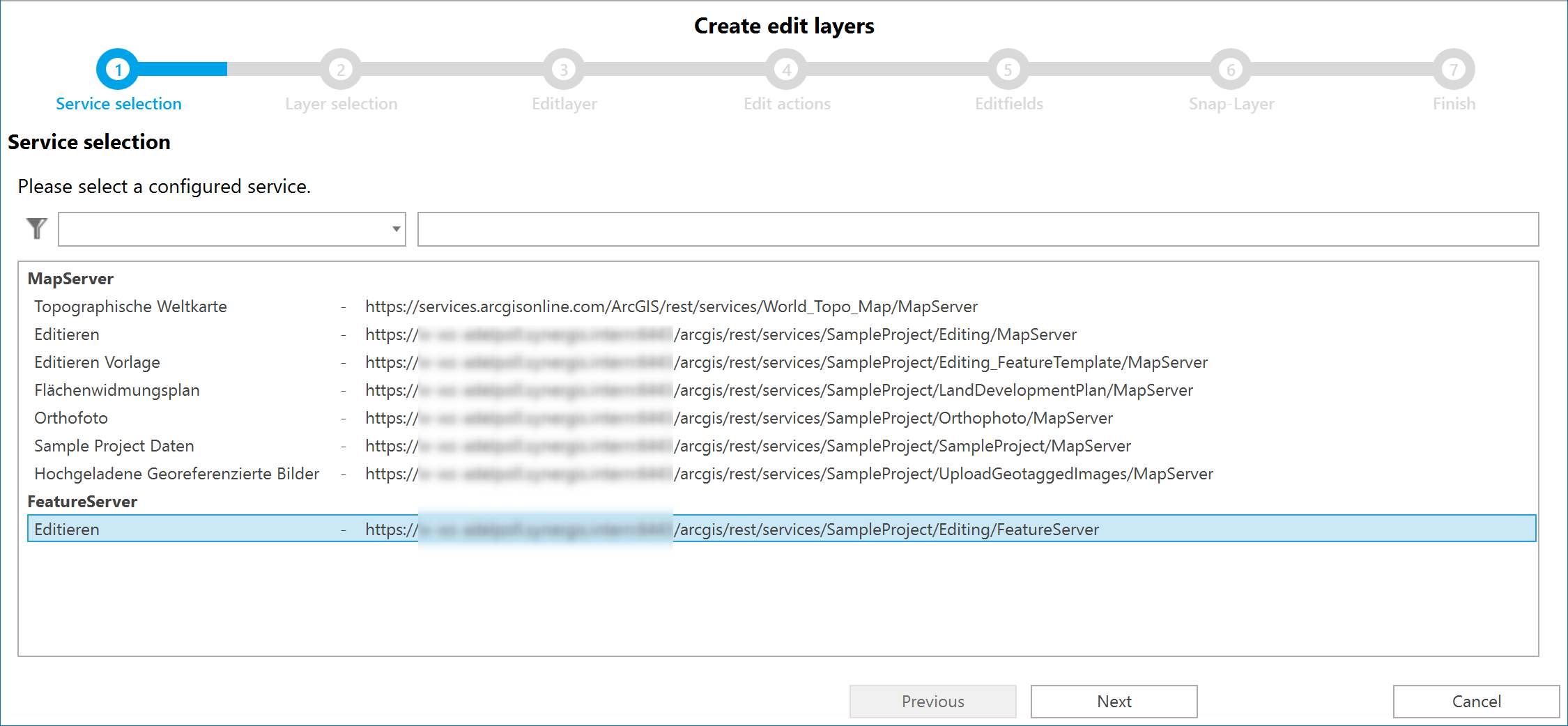Click the search text field
1568x726 pixels.
pyautogui.click(x=976, y=229)
